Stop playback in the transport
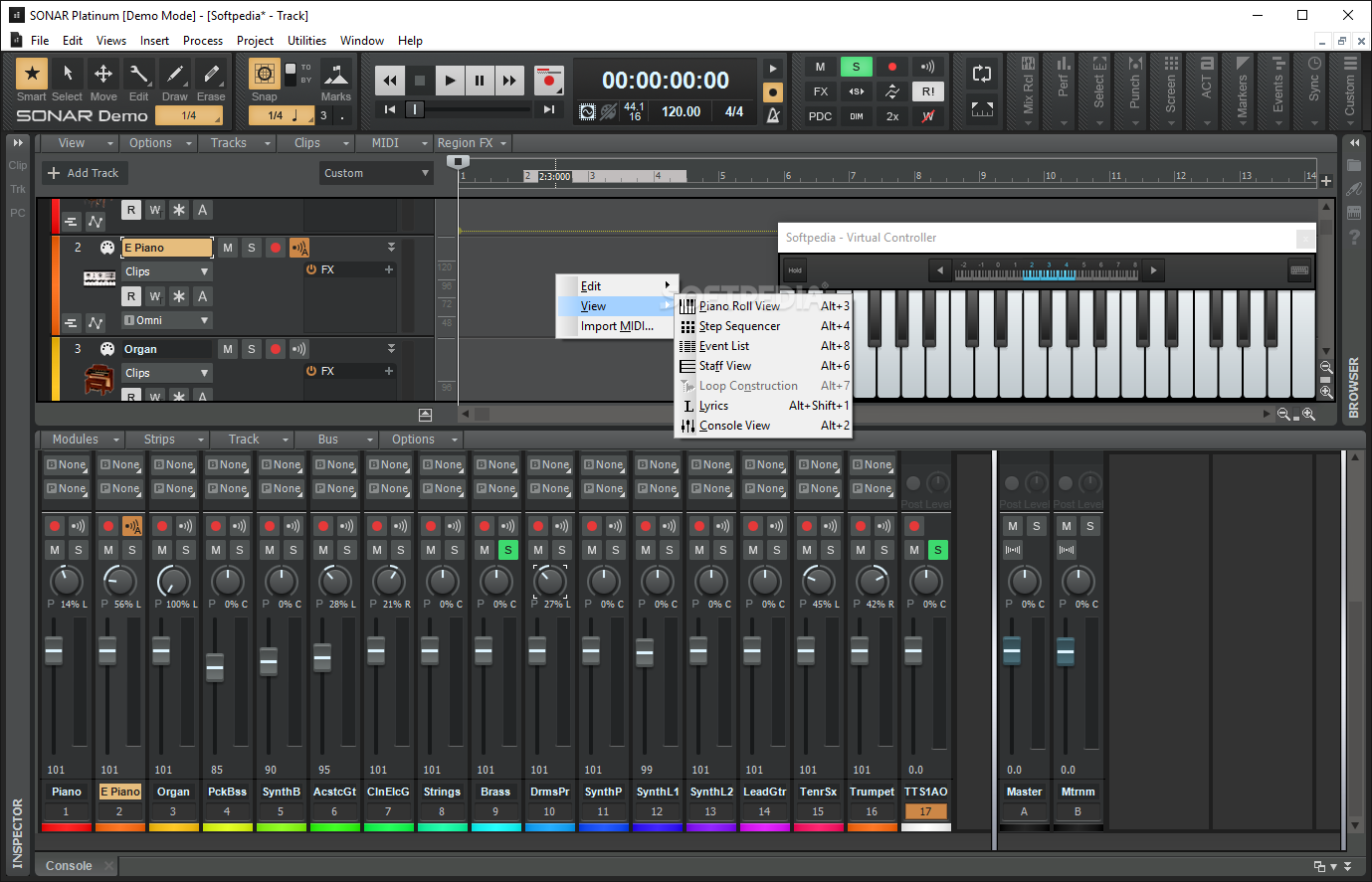The width and height of the screenshot is (1372, 882). 420,81
